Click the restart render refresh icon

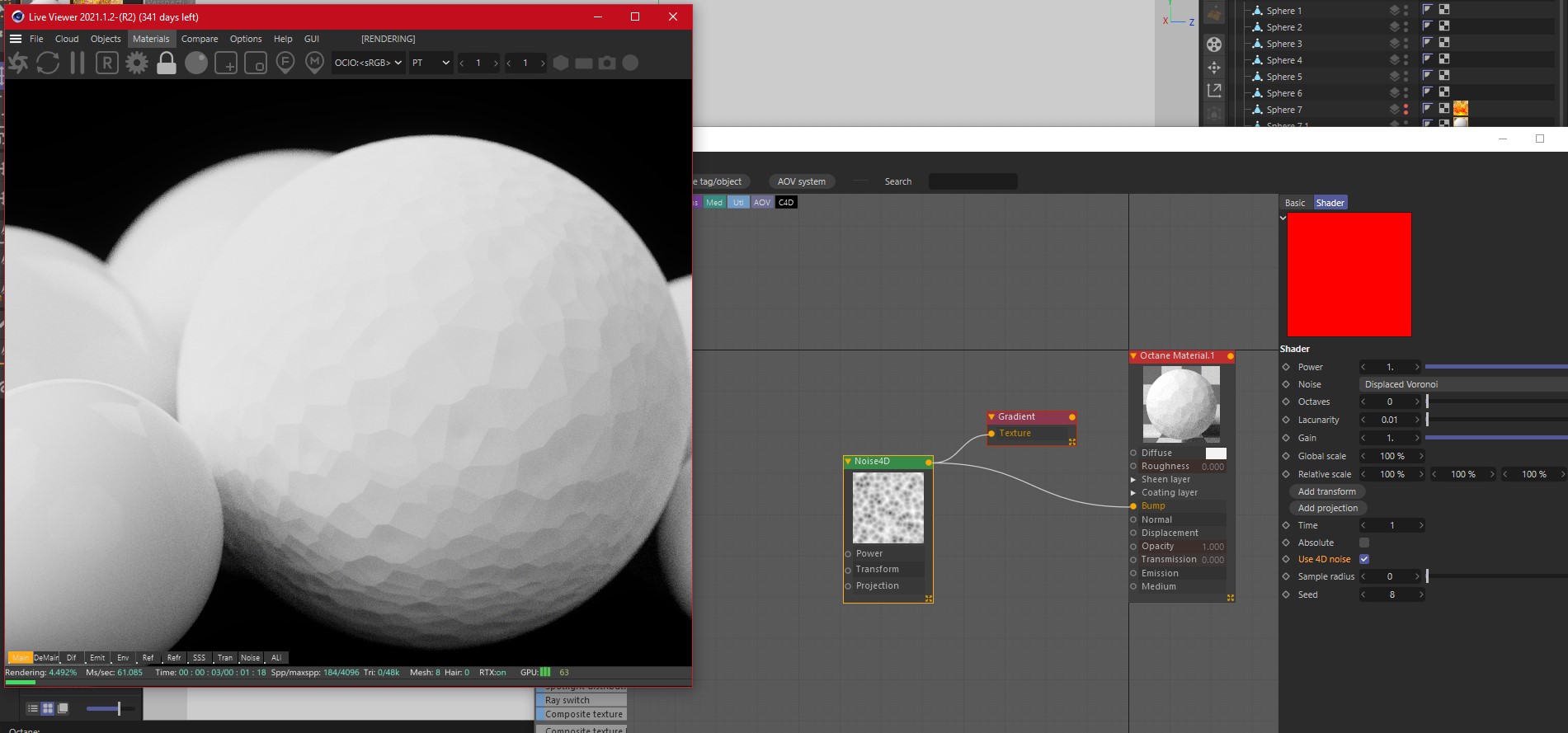point(48,63)
